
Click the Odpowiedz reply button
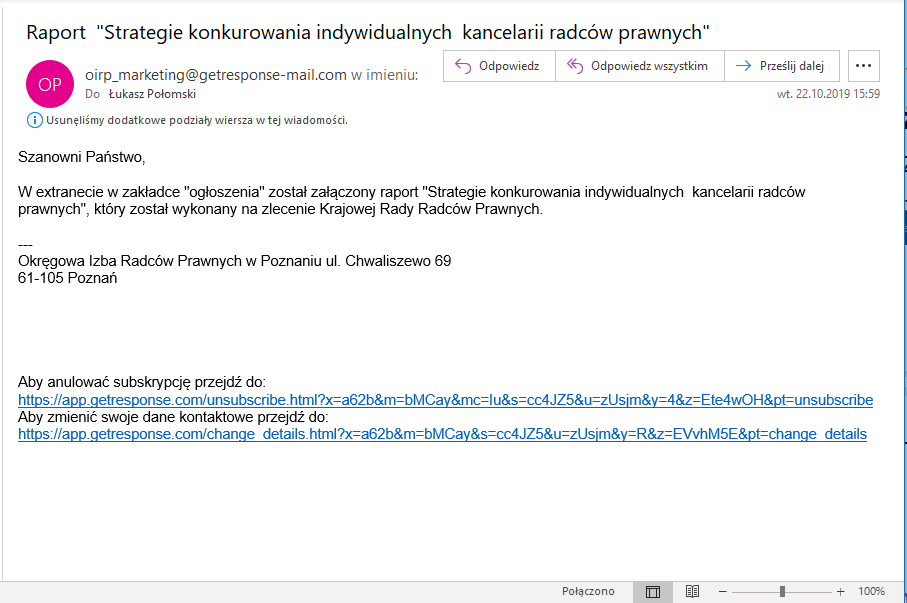coord(497,66)
